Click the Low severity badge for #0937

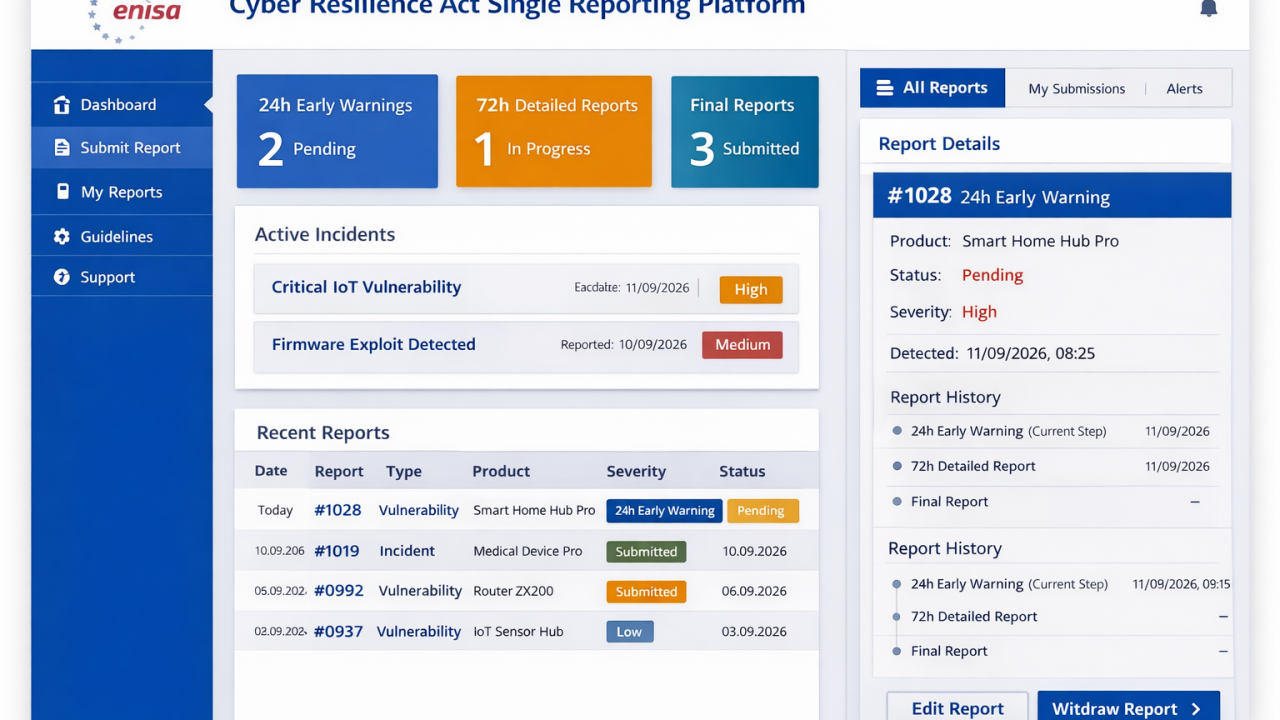629,632
